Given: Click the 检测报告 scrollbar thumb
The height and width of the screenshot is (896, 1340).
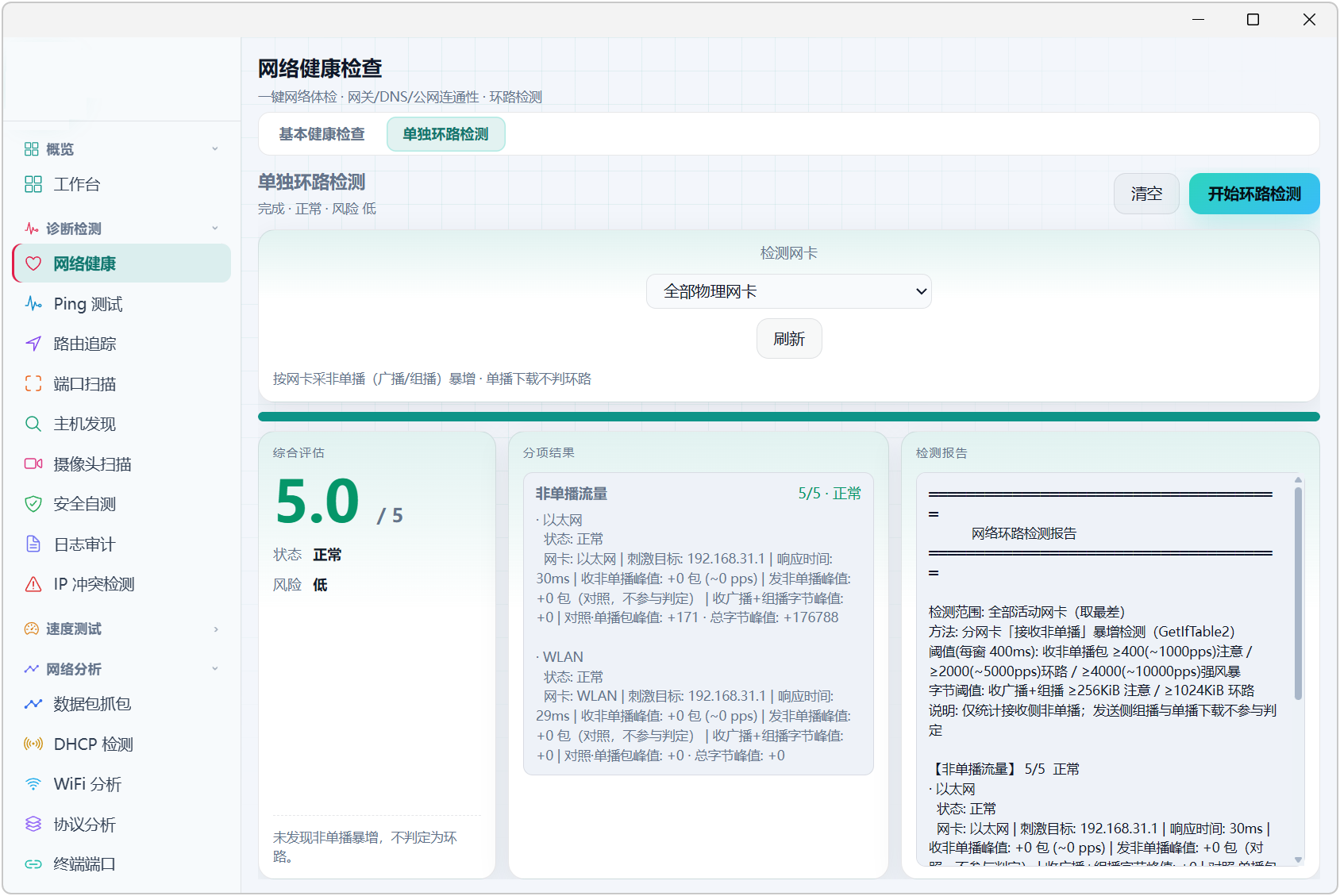Looking at the screenshot, I should pyautogui.click(x=1298, y=593).
